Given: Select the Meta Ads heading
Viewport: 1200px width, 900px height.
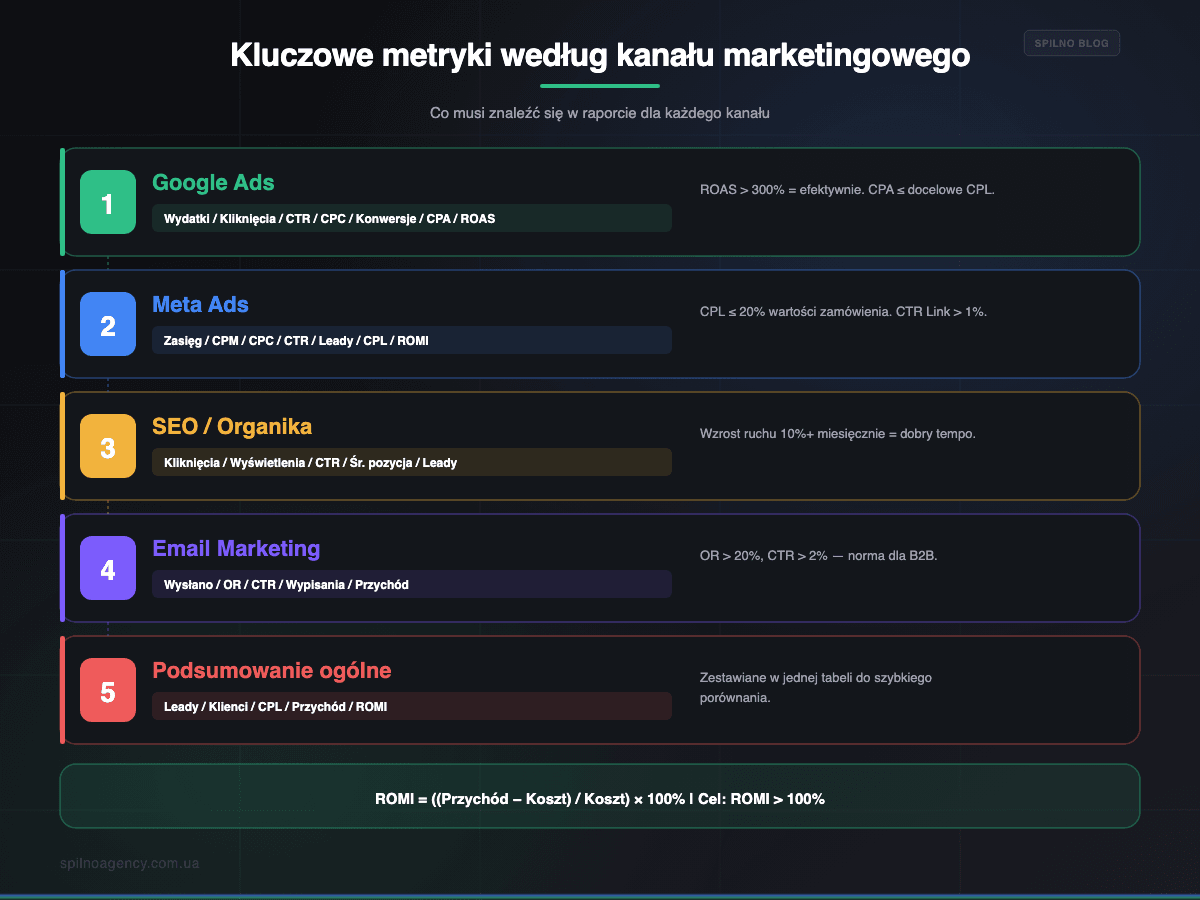Looking at the screenshot, I should (x=200, y=305).
